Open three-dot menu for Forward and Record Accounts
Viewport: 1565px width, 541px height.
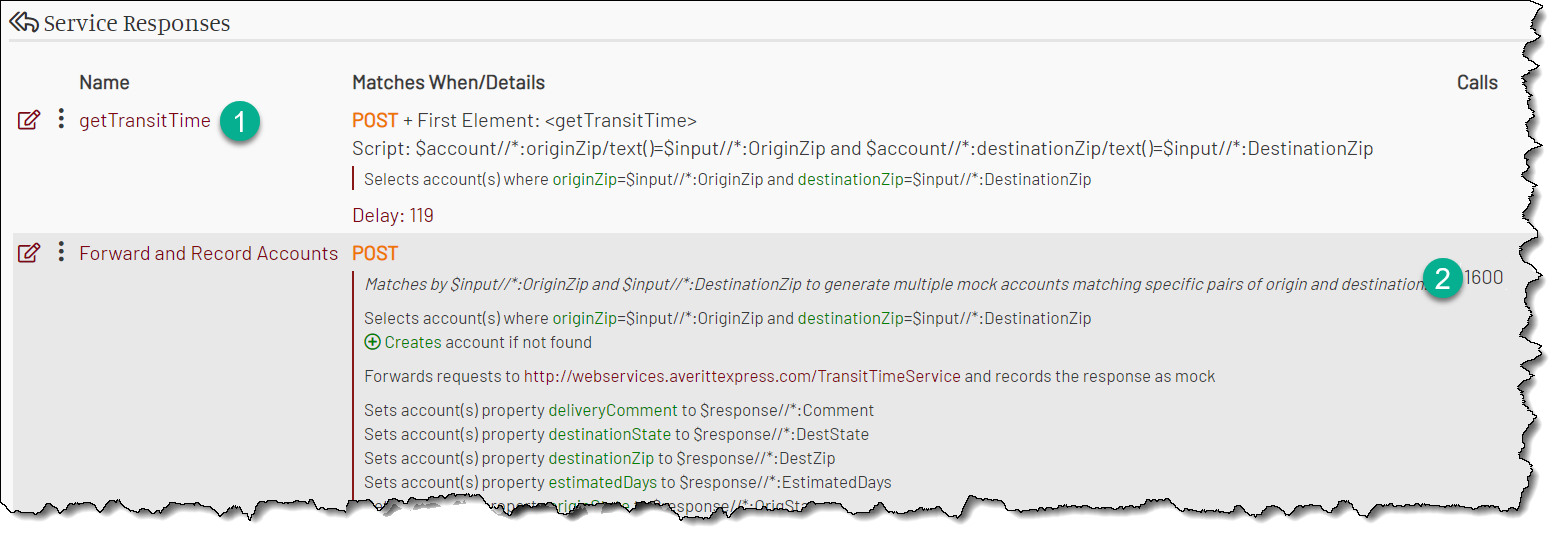click(x=61, y=252)
